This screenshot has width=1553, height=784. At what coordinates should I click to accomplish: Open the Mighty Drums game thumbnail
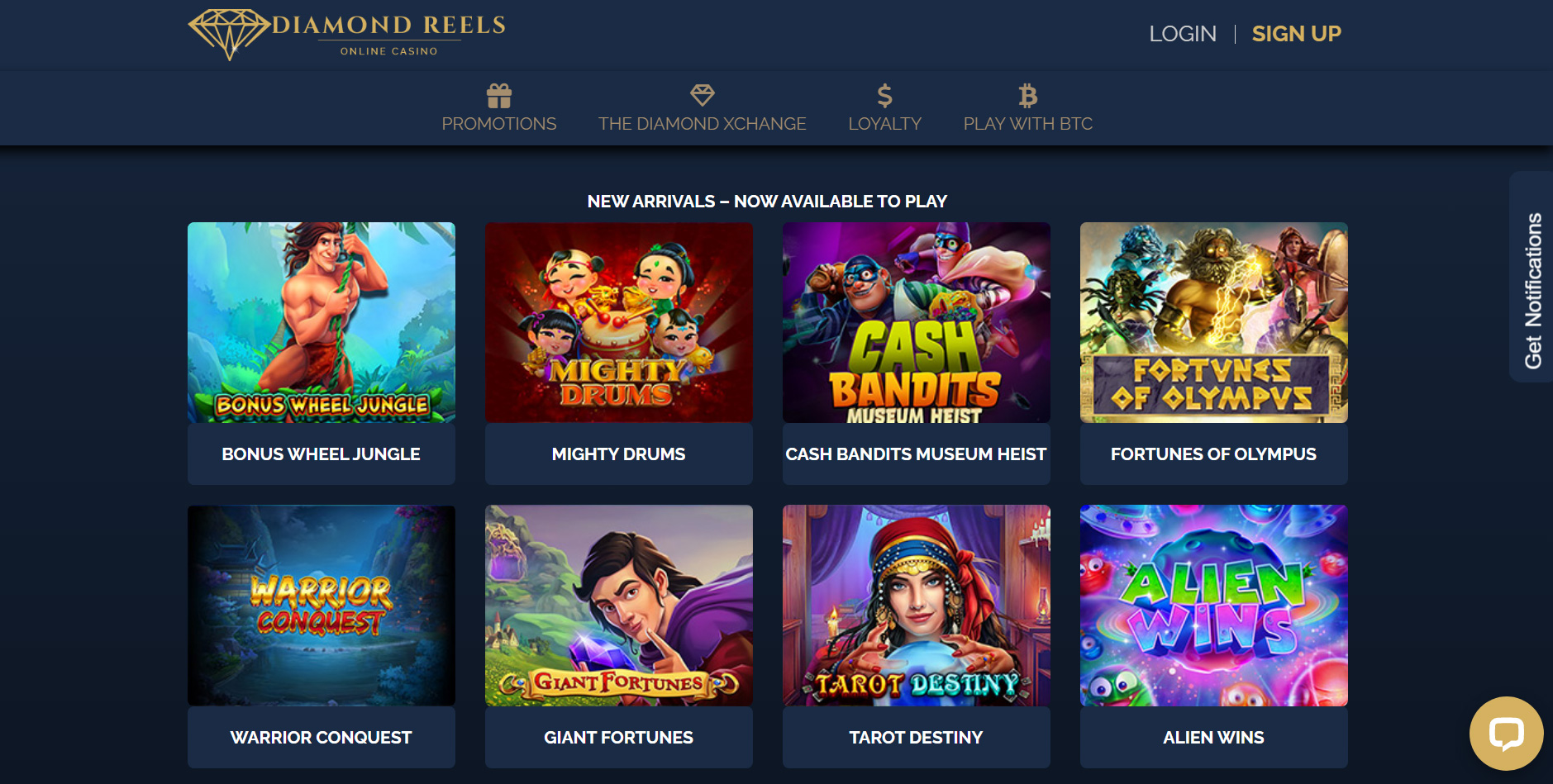click(619, 322)
